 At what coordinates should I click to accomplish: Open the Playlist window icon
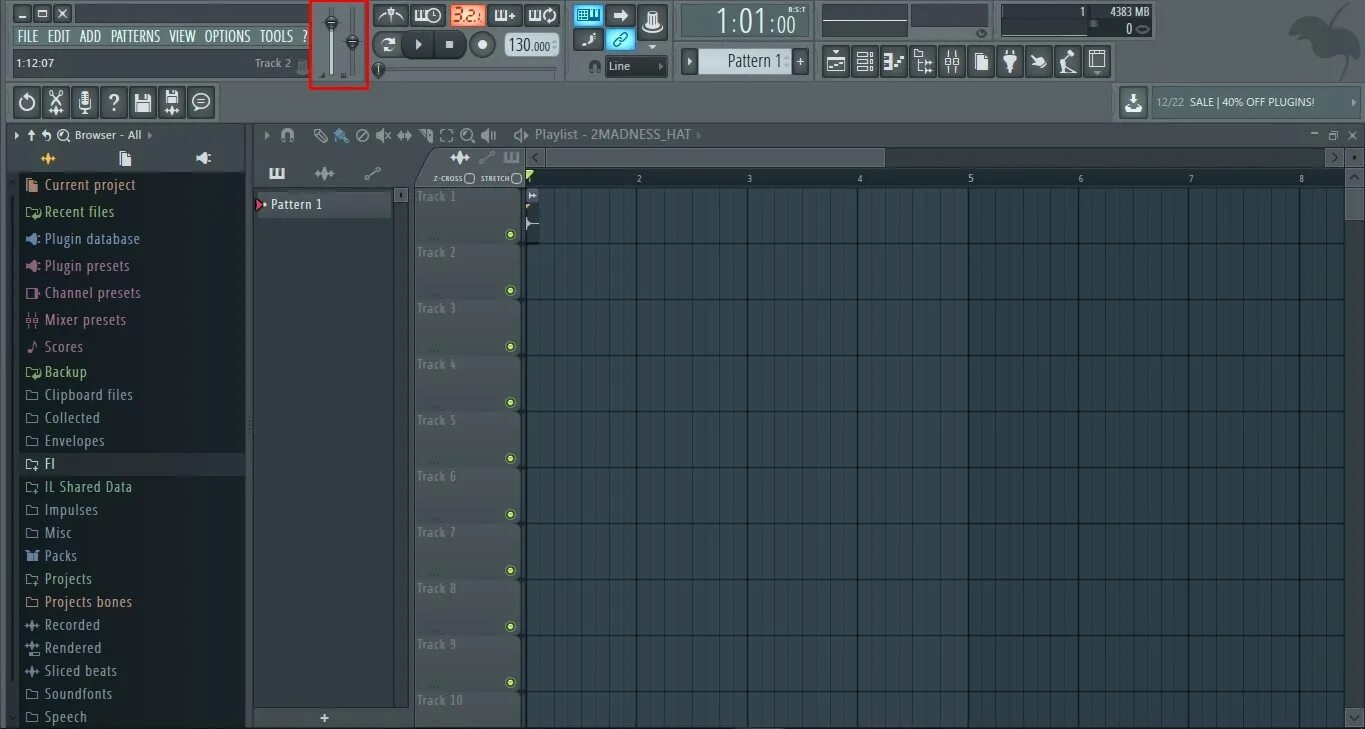coord(836,62)
